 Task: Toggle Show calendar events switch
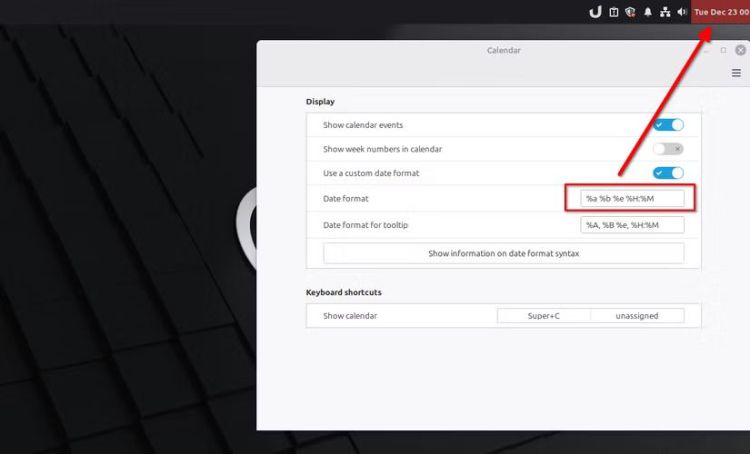(x=668, y=125)
